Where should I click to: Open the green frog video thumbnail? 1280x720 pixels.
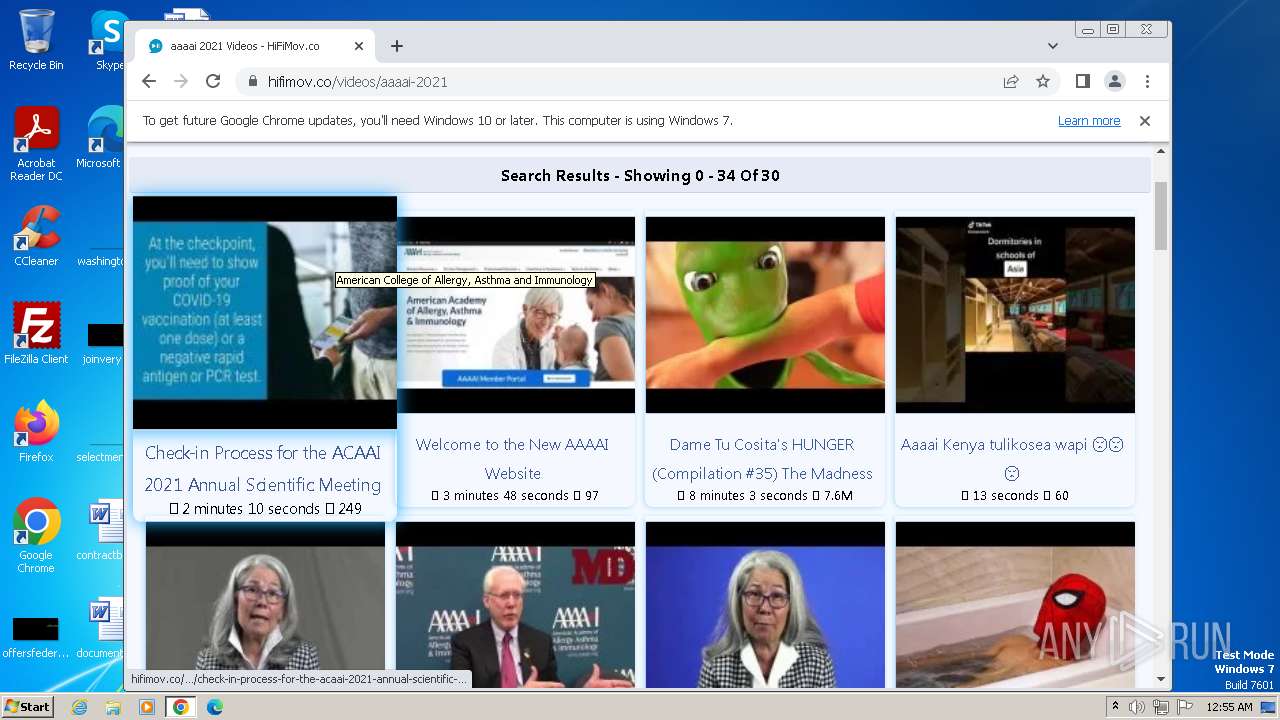(x=765, y=315)
